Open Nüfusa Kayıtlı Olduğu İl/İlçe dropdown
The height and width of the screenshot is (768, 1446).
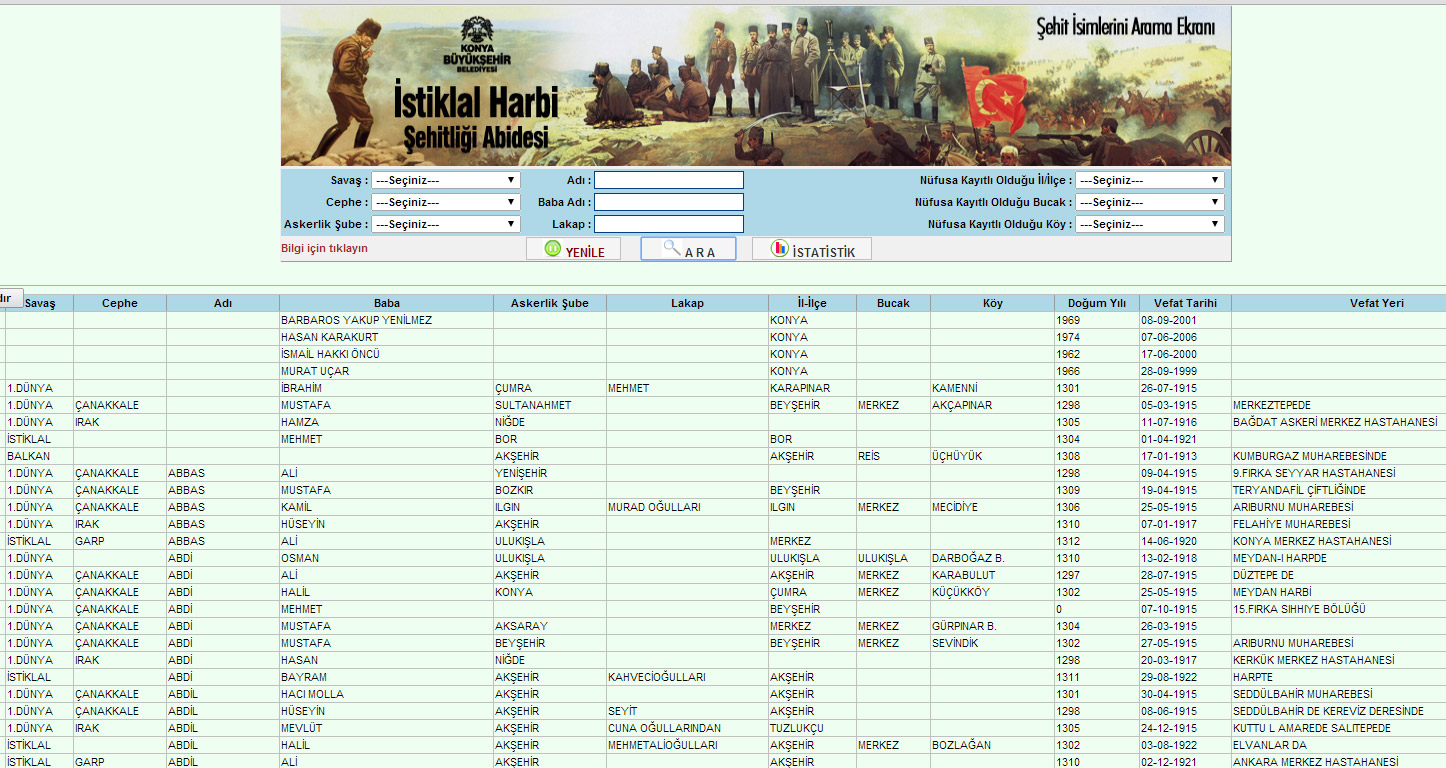click(x=1150, y=180)
